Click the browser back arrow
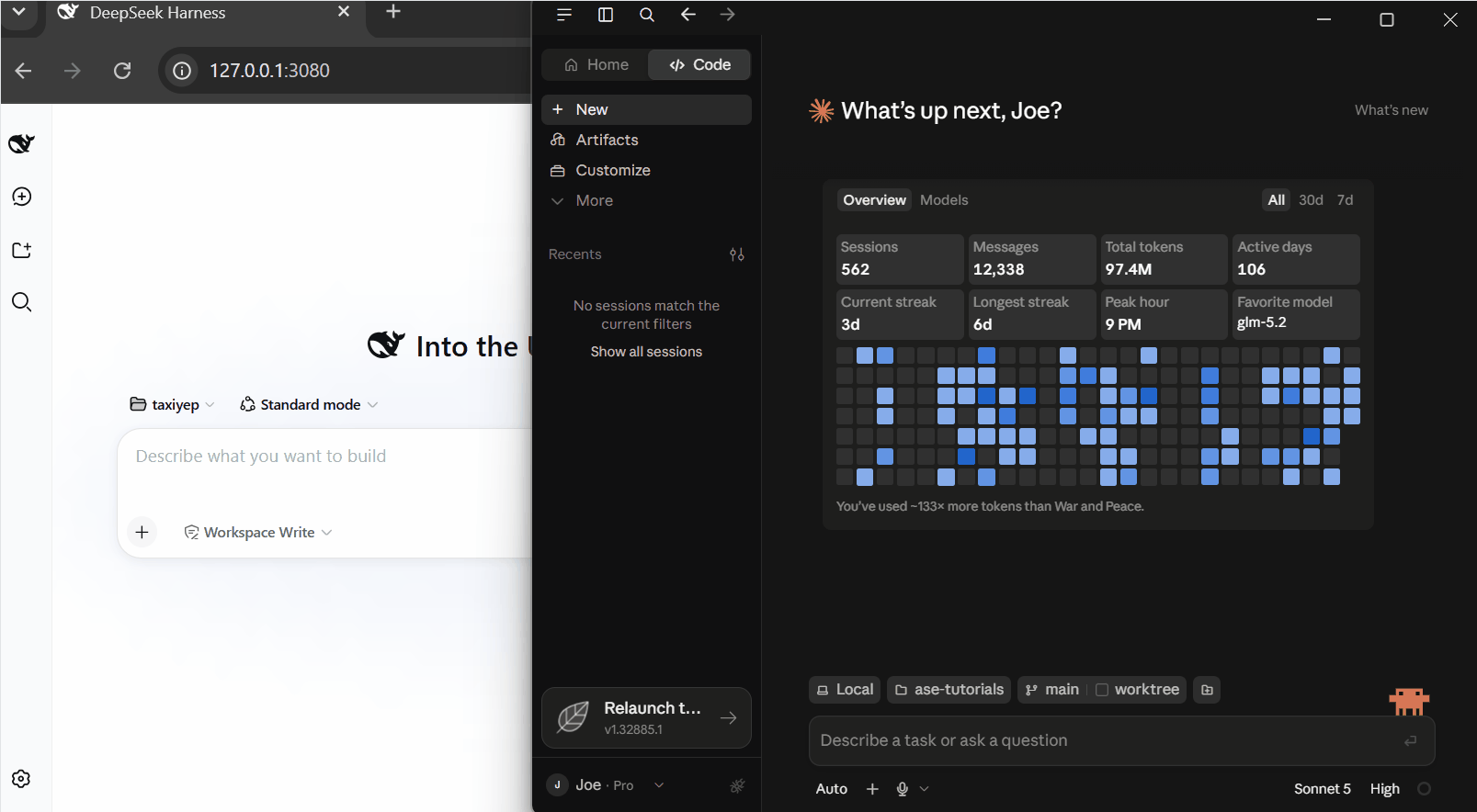 point(24,71)
